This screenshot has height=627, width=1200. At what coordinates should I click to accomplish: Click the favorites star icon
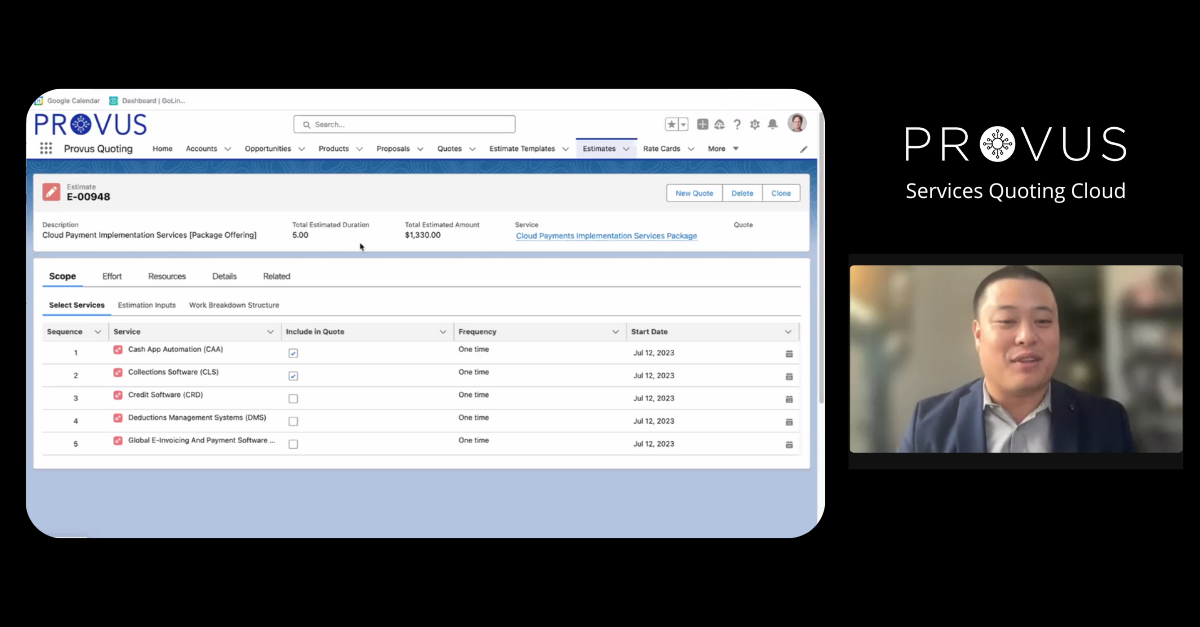[672, 124]
